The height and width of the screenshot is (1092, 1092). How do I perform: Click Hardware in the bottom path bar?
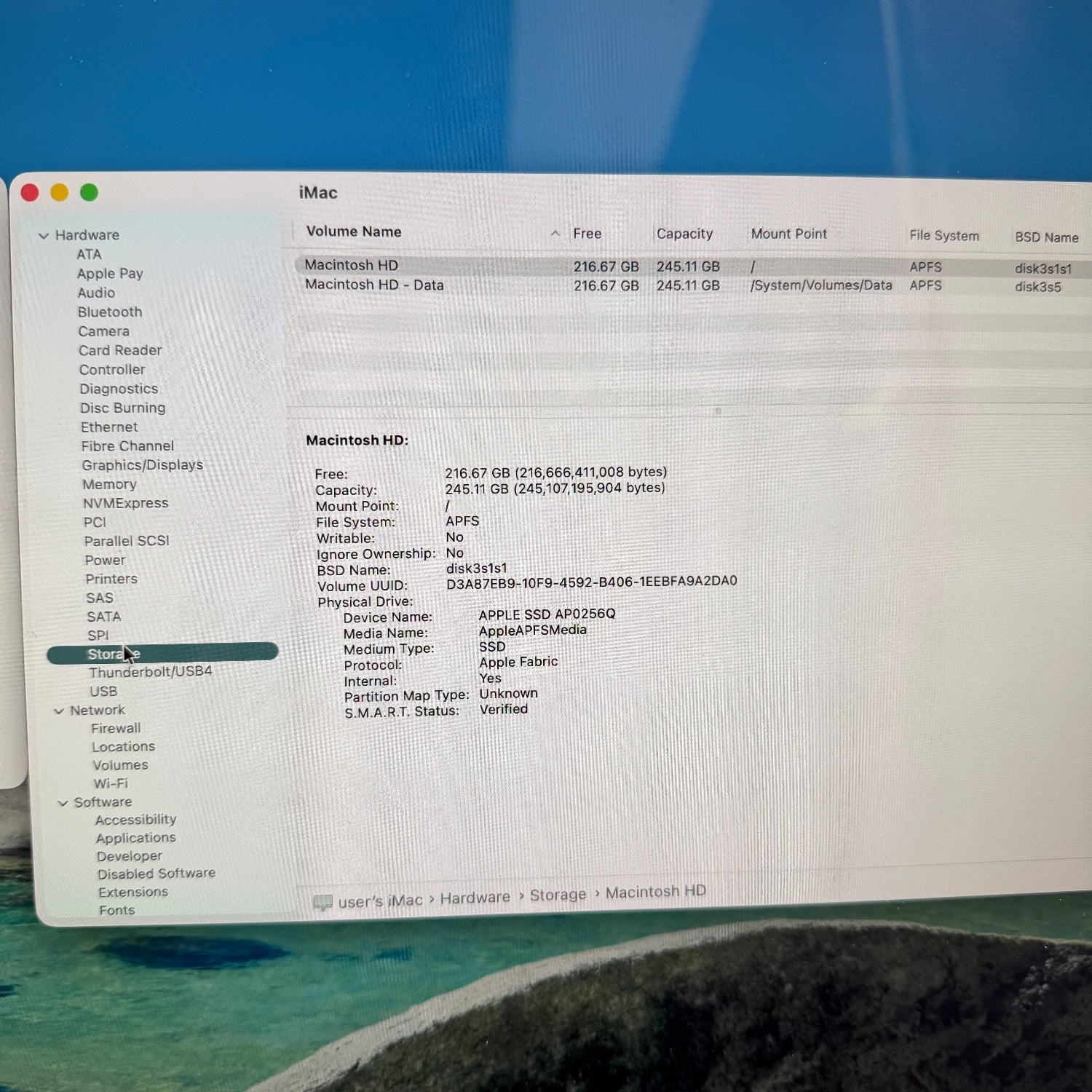tap(475, 898)
